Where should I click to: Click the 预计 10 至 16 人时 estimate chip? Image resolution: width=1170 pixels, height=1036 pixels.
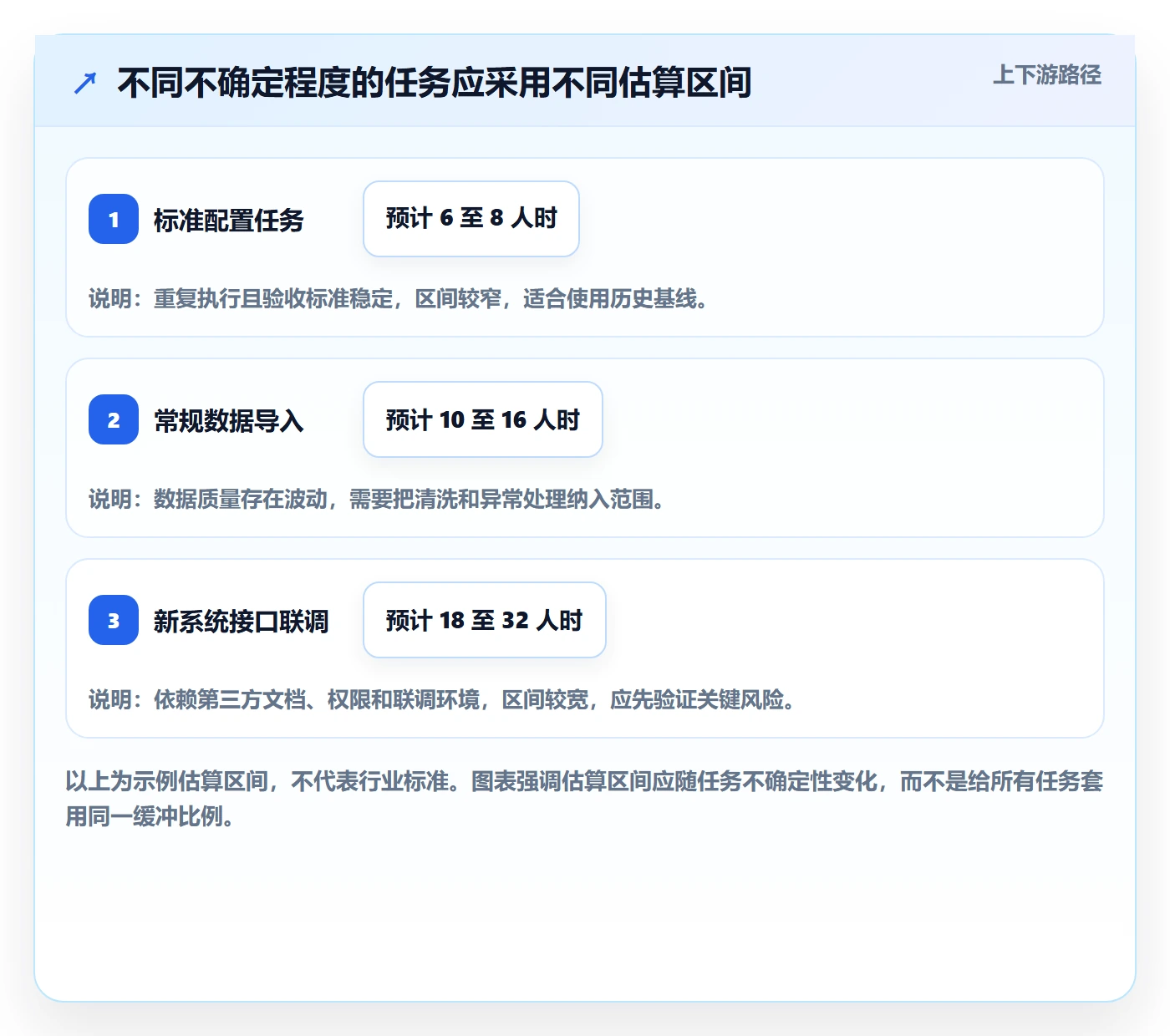[x=483, y=419]
